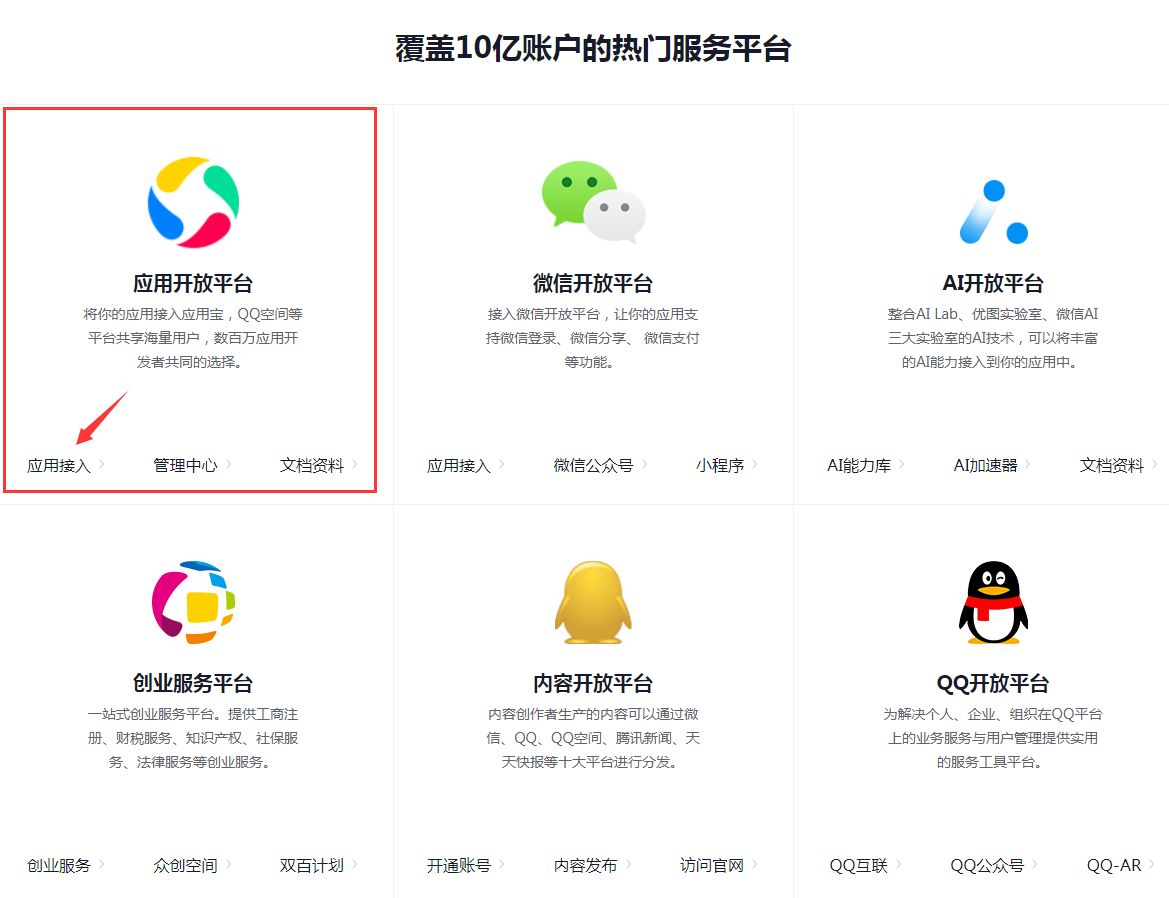Viewport: 1169px width, 898px height.
Task: Open 小程序 link
Action: coord(720,466)
